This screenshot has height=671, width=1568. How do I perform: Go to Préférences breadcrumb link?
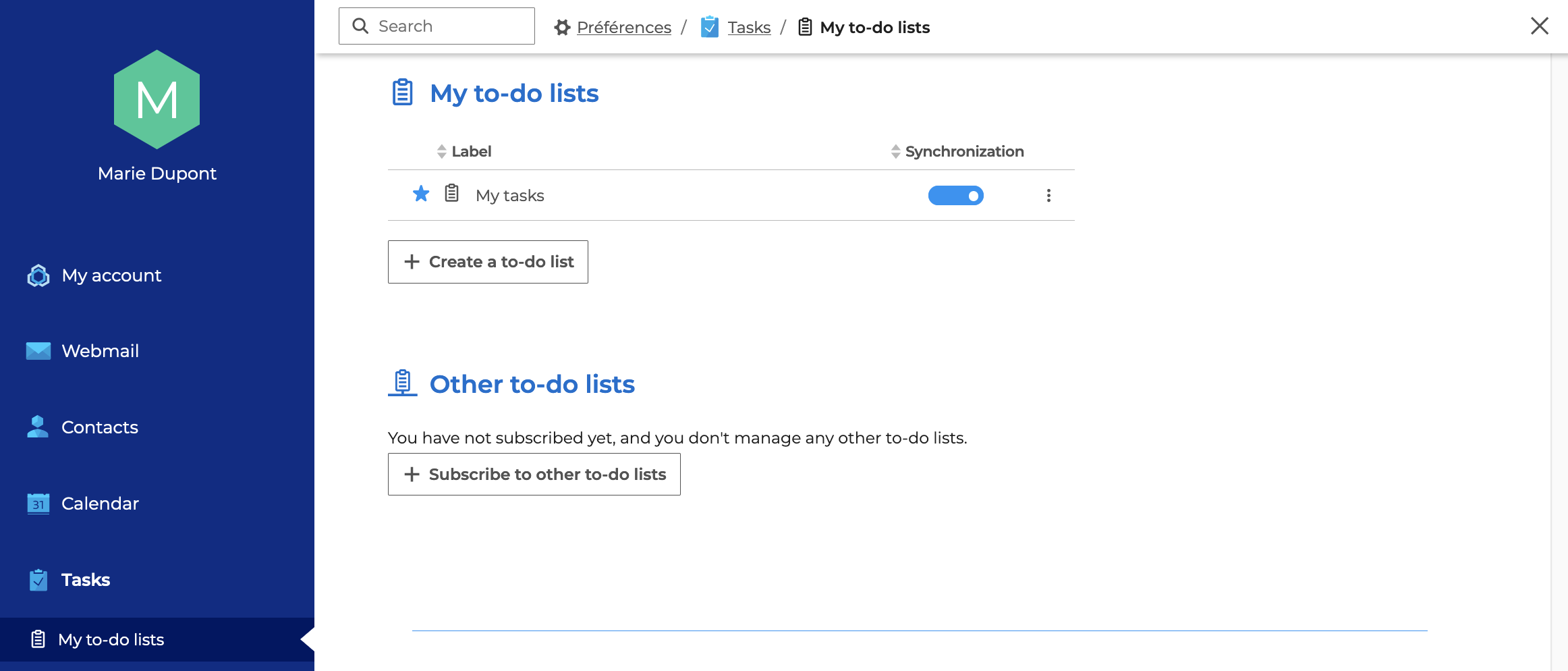click(623, 28)
